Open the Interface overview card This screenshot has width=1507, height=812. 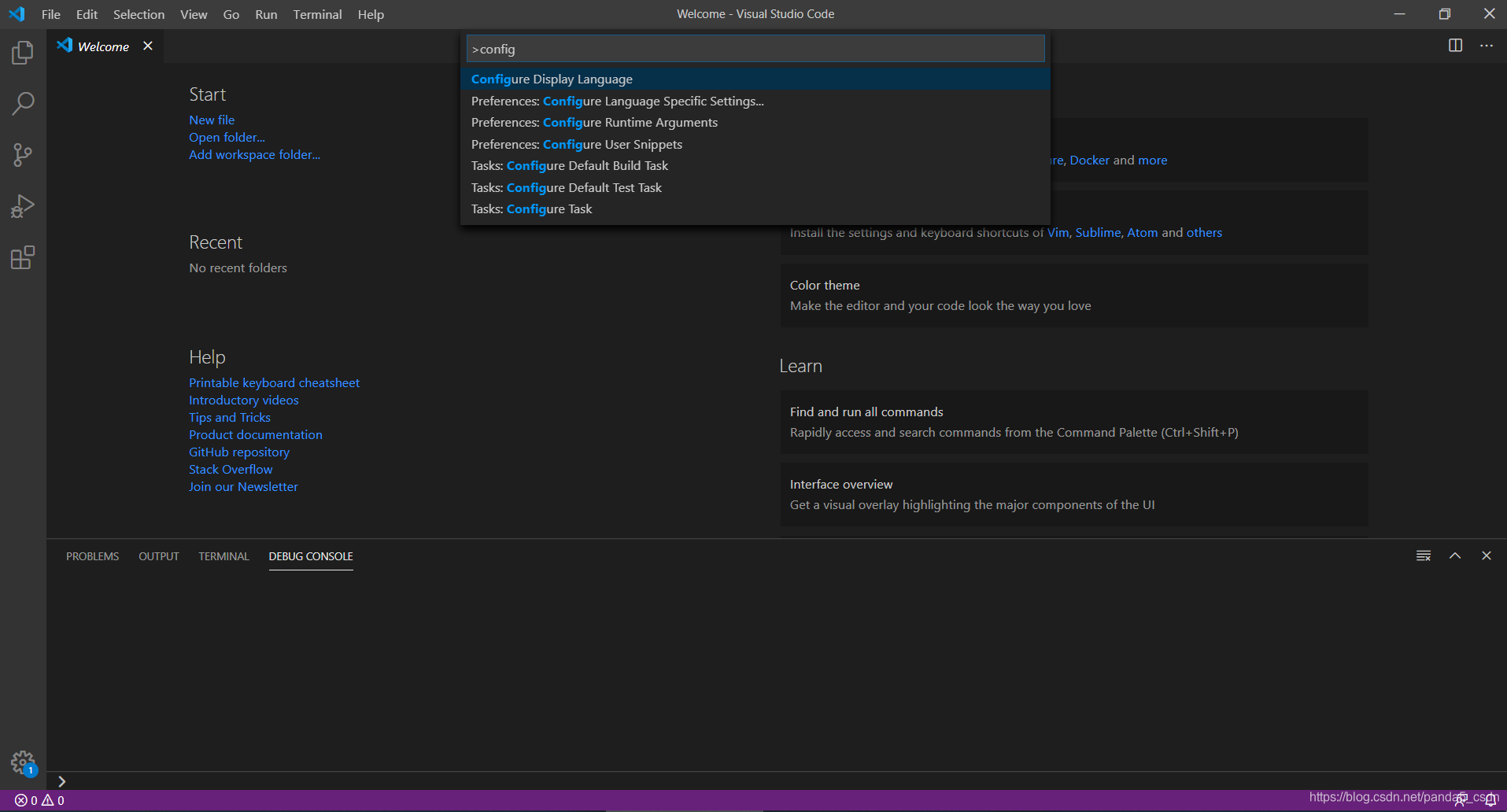[1074, 494]
